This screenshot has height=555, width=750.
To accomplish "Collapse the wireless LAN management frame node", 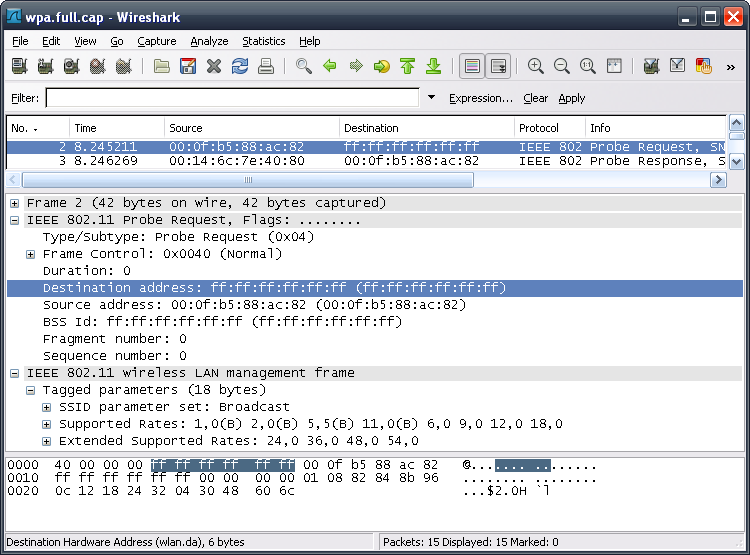I will 14,374.
